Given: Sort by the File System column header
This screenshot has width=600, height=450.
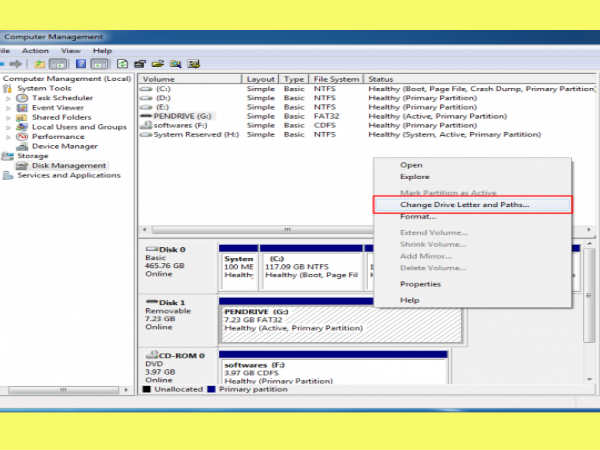Looking at the screenshot, I should tap(336, 79).
